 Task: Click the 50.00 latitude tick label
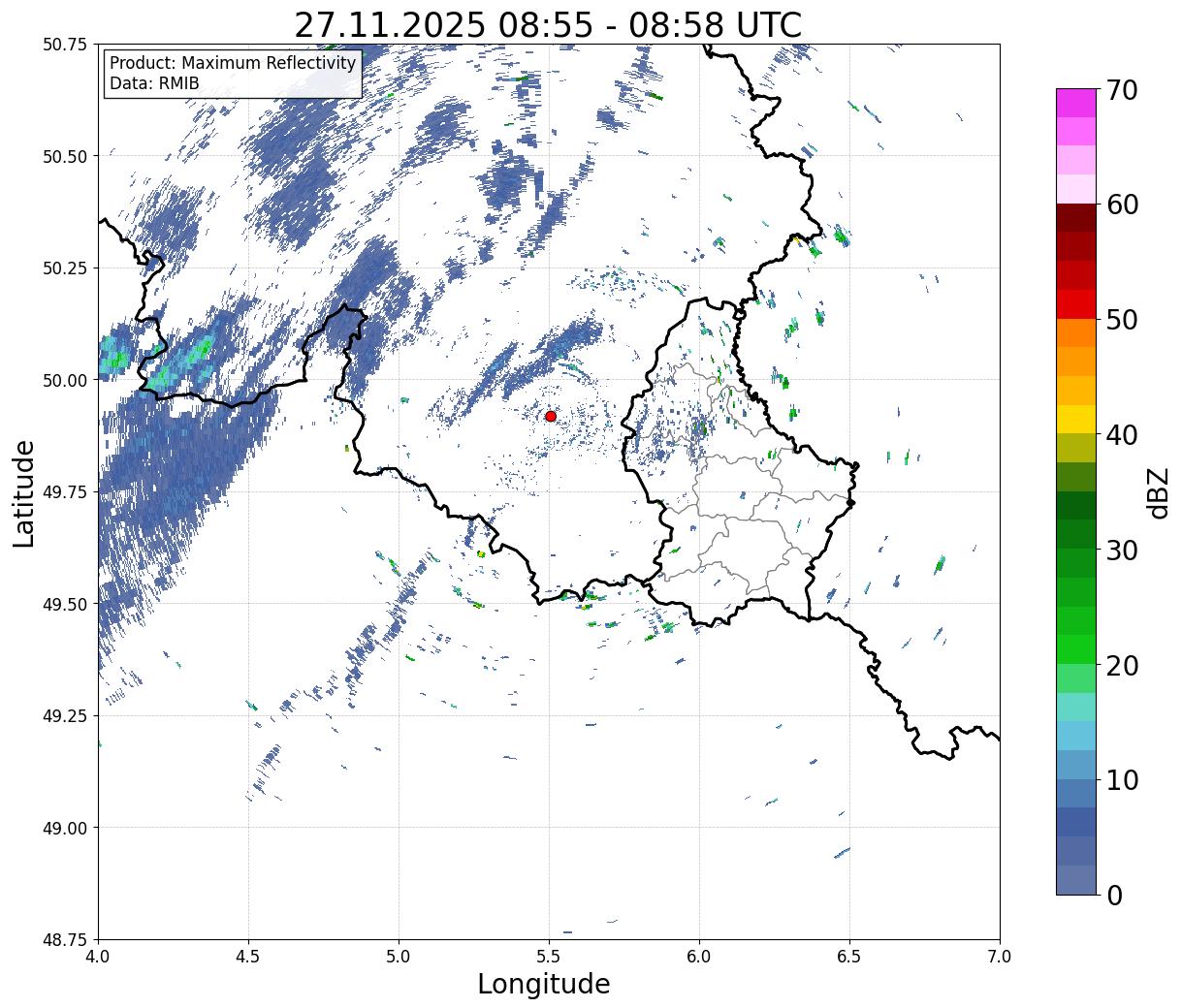tap(66, 380)
